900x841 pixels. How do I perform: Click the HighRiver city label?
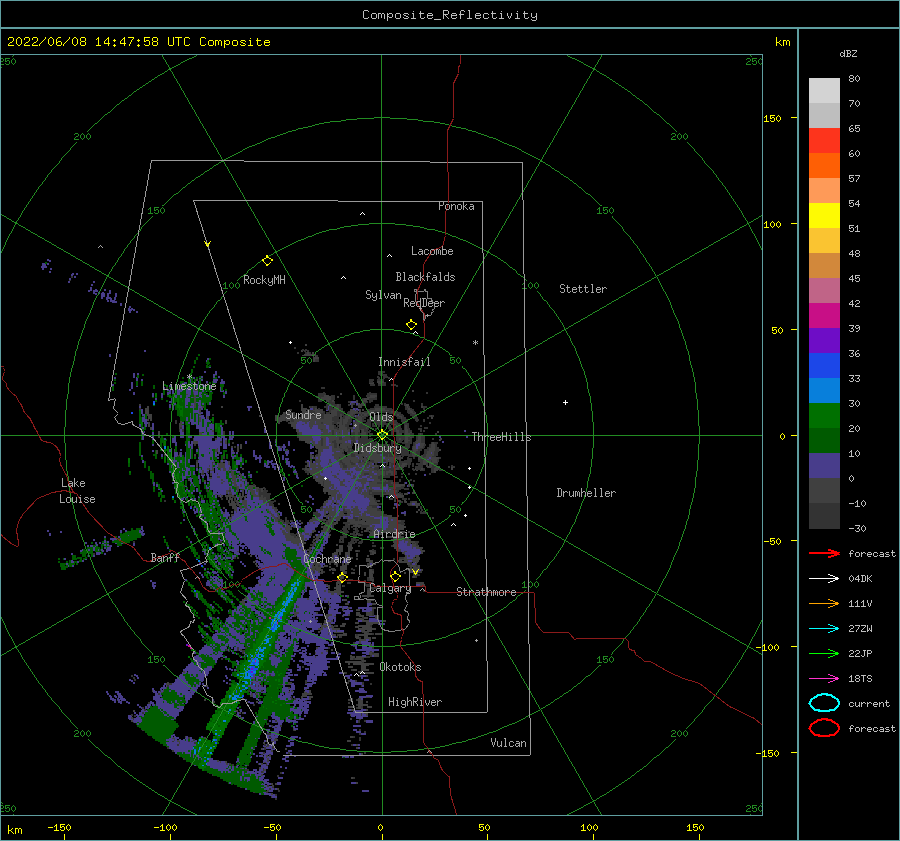pos(415,702)
